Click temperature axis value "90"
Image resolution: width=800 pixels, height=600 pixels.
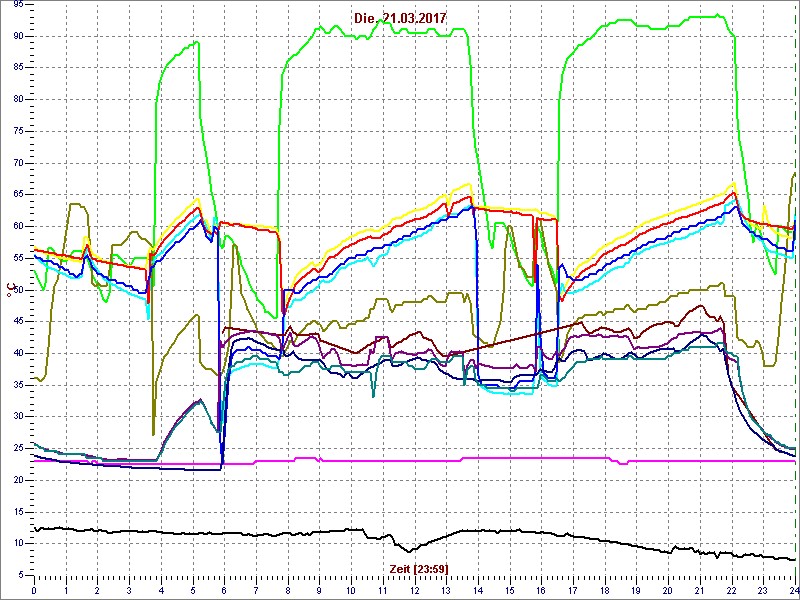coord(17,36)
